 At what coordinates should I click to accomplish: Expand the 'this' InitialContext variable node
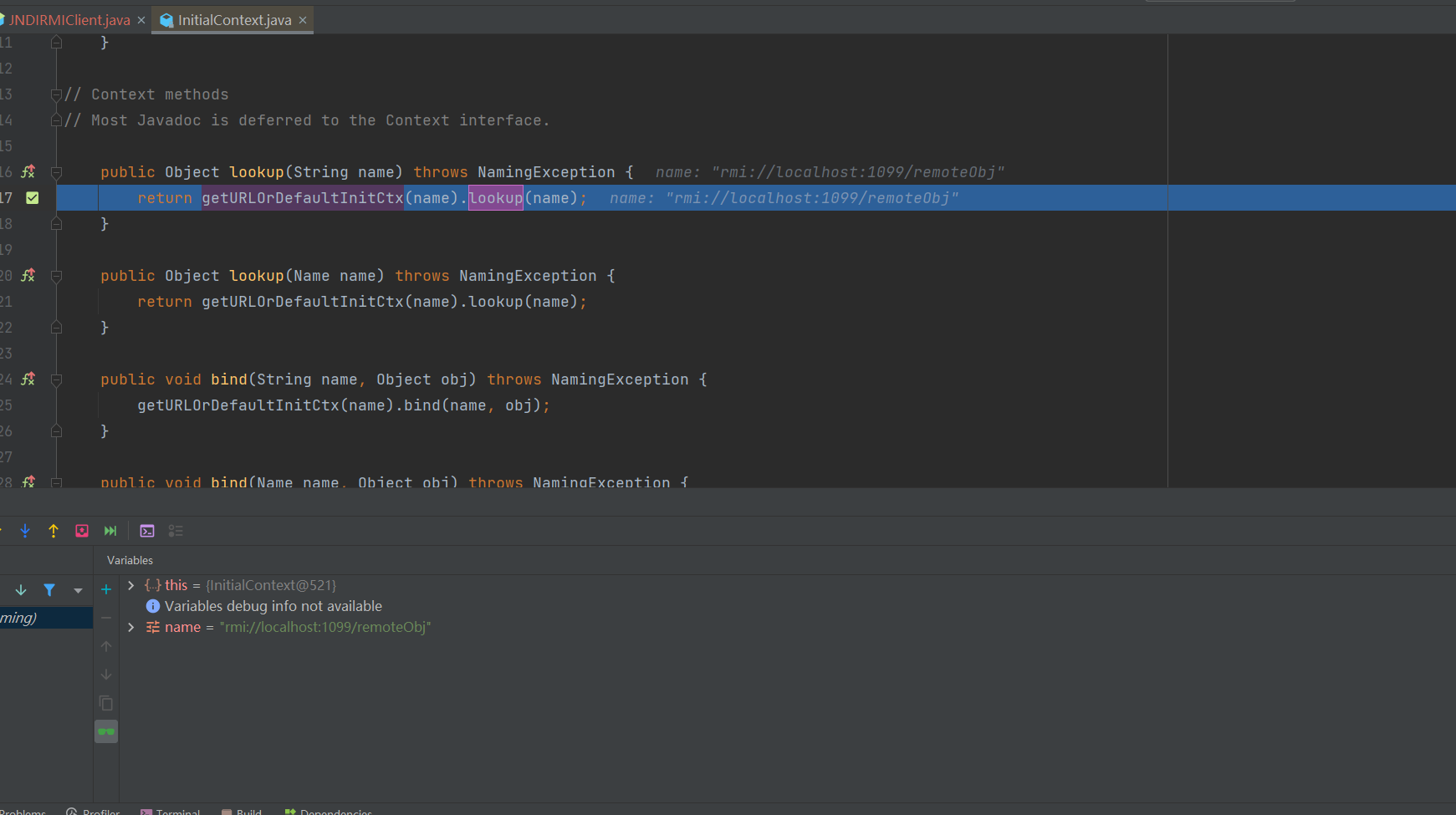pos(131,585)
